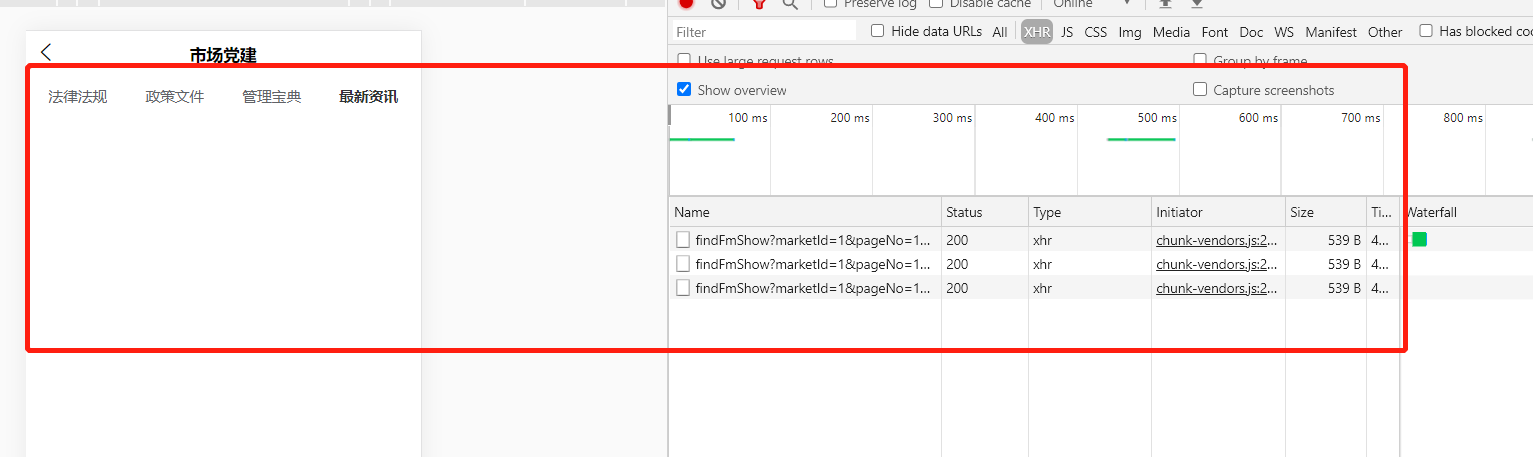Select the JS request type filter

(x=1067, y=32)
